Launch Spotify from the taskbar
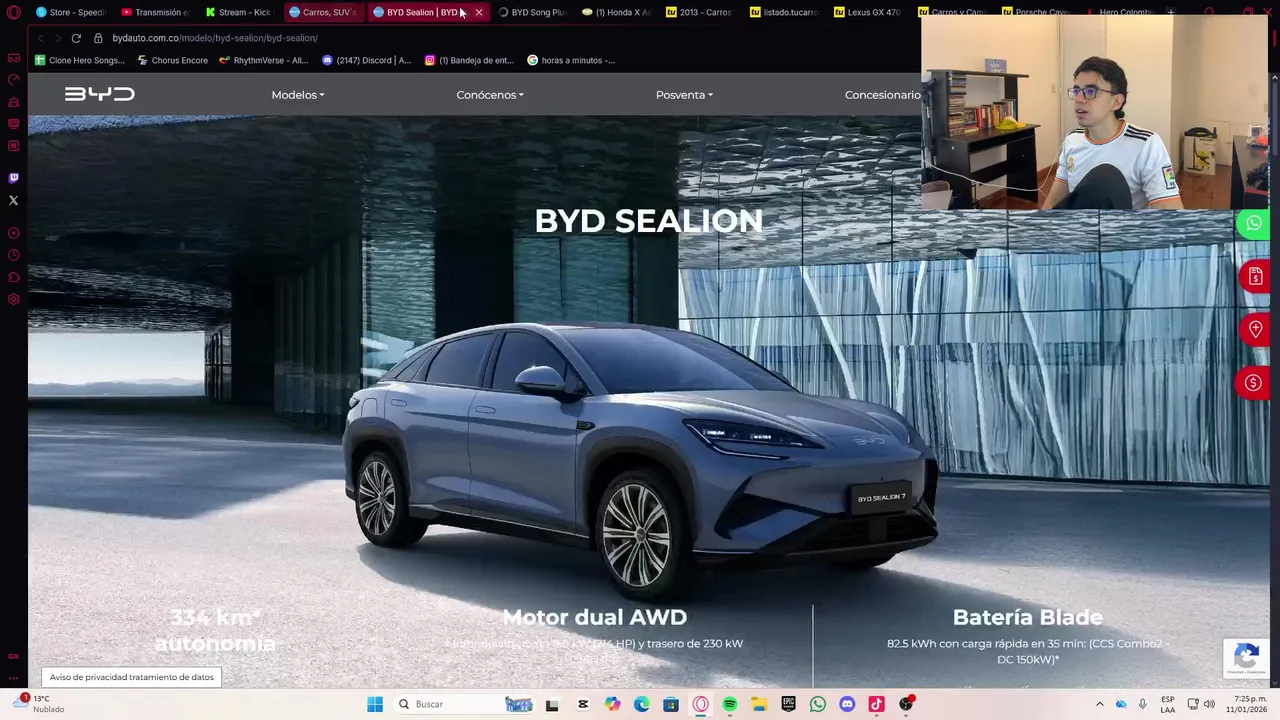Image resolution: width=1280 pixels, height=720 pixels. pos(730,704)
